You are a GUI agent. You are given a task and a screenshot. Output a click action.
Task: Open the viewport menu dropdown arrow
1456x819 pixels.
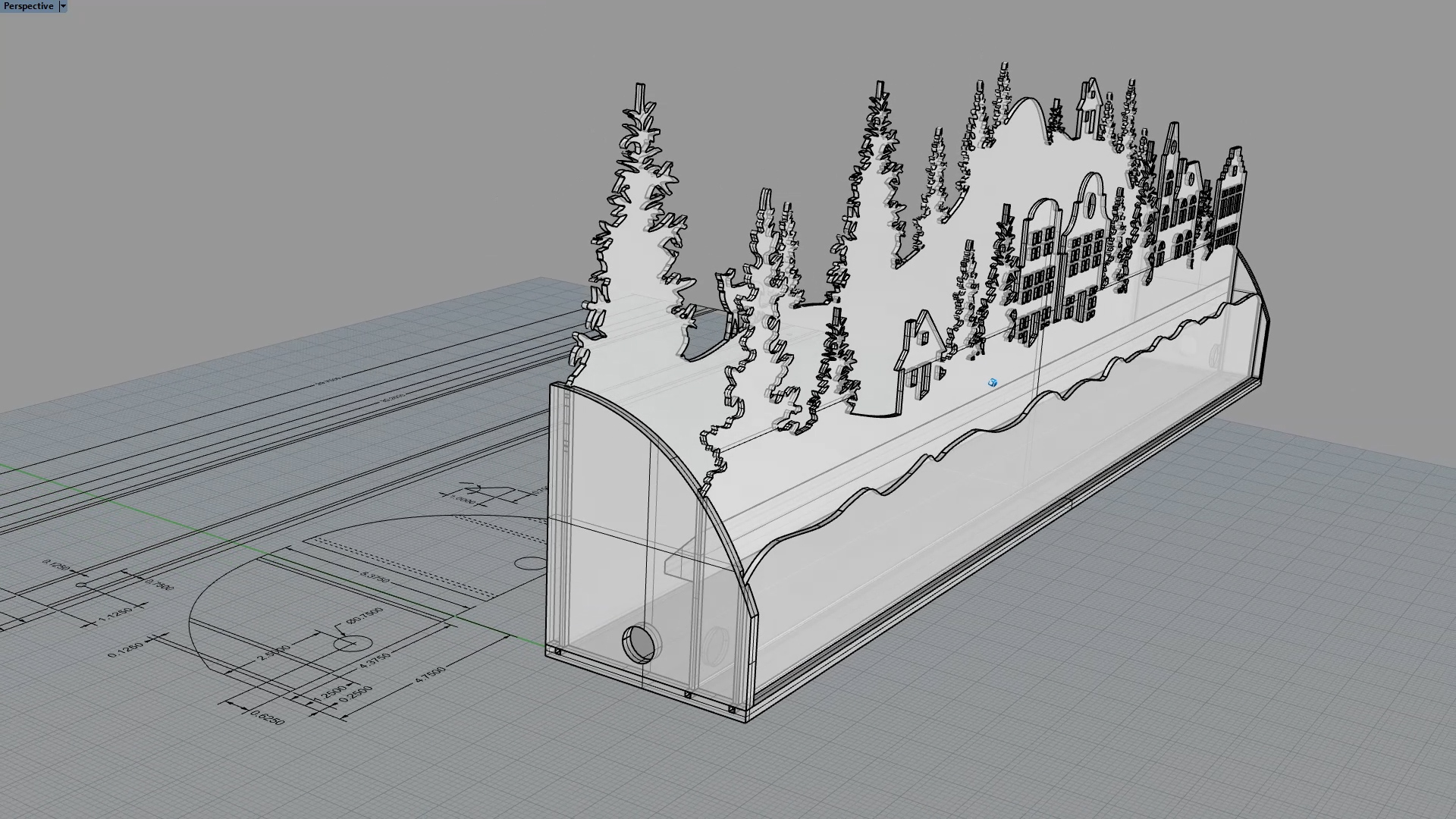(63, 6)
